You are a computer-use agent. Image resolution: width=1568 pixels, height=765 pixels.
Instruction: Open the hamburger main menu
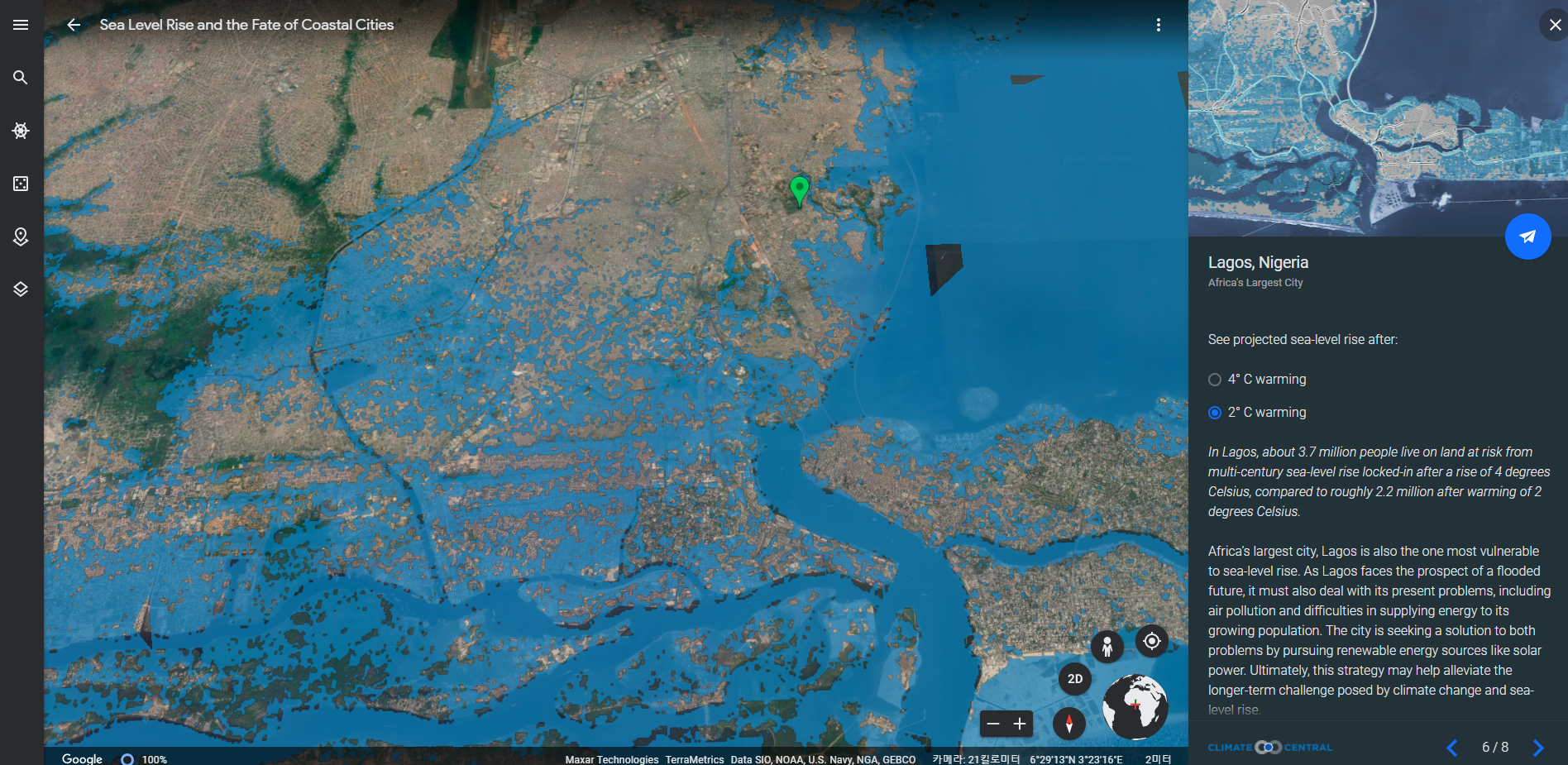pyautogui.click(x=21, y=25)
